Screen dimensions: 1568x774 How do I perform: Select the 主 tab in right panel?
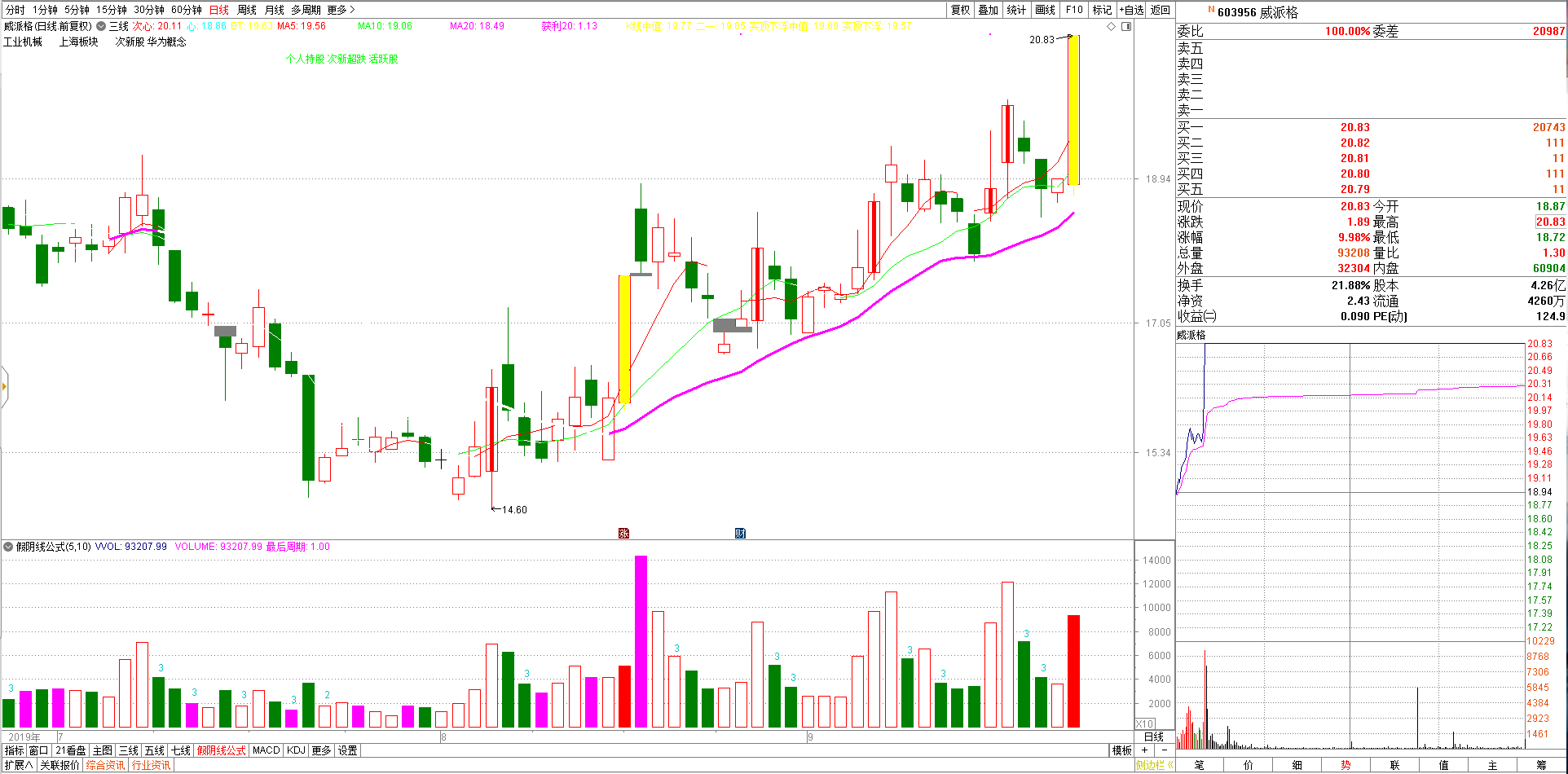(x=1493, y=765)
